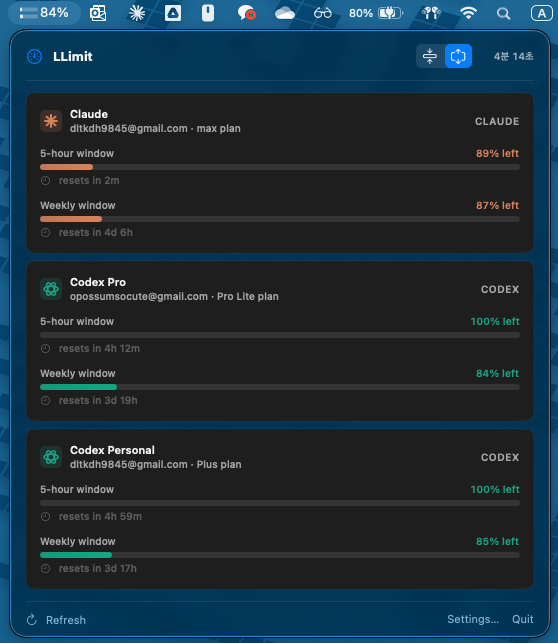Click the Claude starburst menu bar icon
The height and width of the screenshot is (643, 558).
137,13
